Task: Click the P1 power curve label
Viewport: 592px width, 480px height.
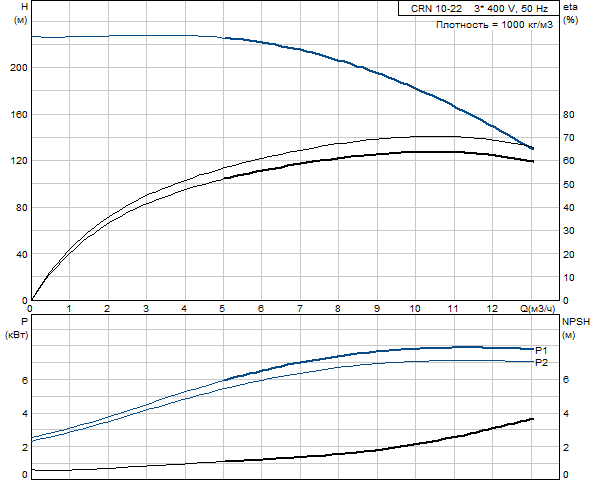Action: click(x=541, y=350)
